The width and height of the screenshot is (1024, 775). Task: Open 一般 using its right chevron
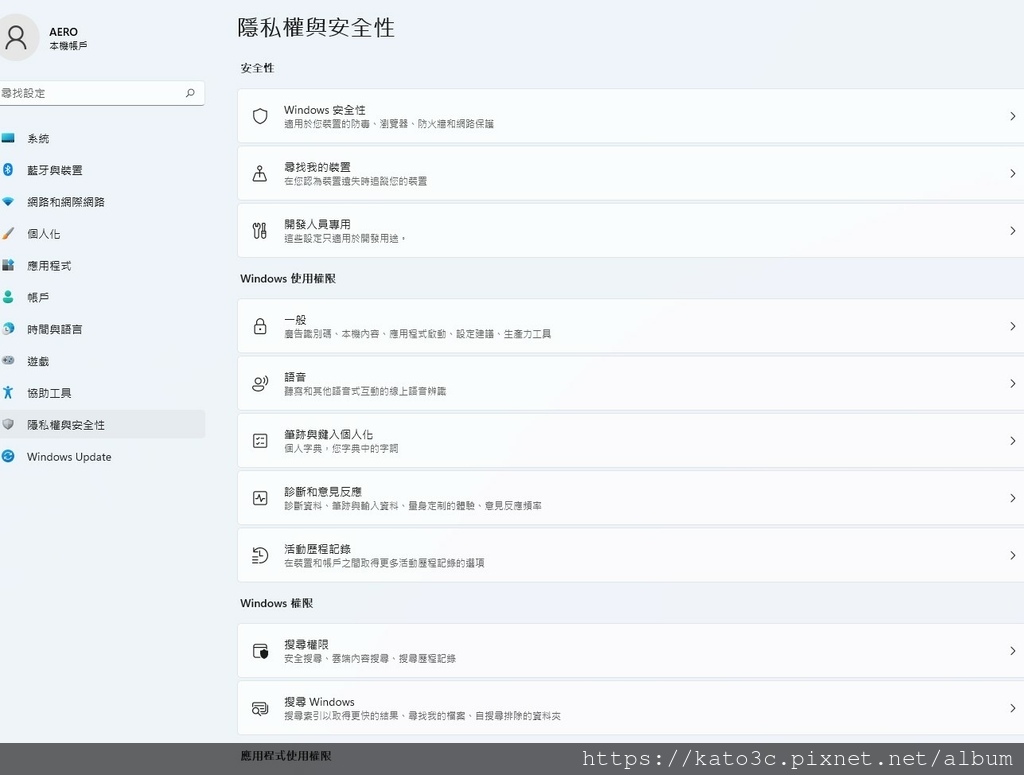(1012, 326)
